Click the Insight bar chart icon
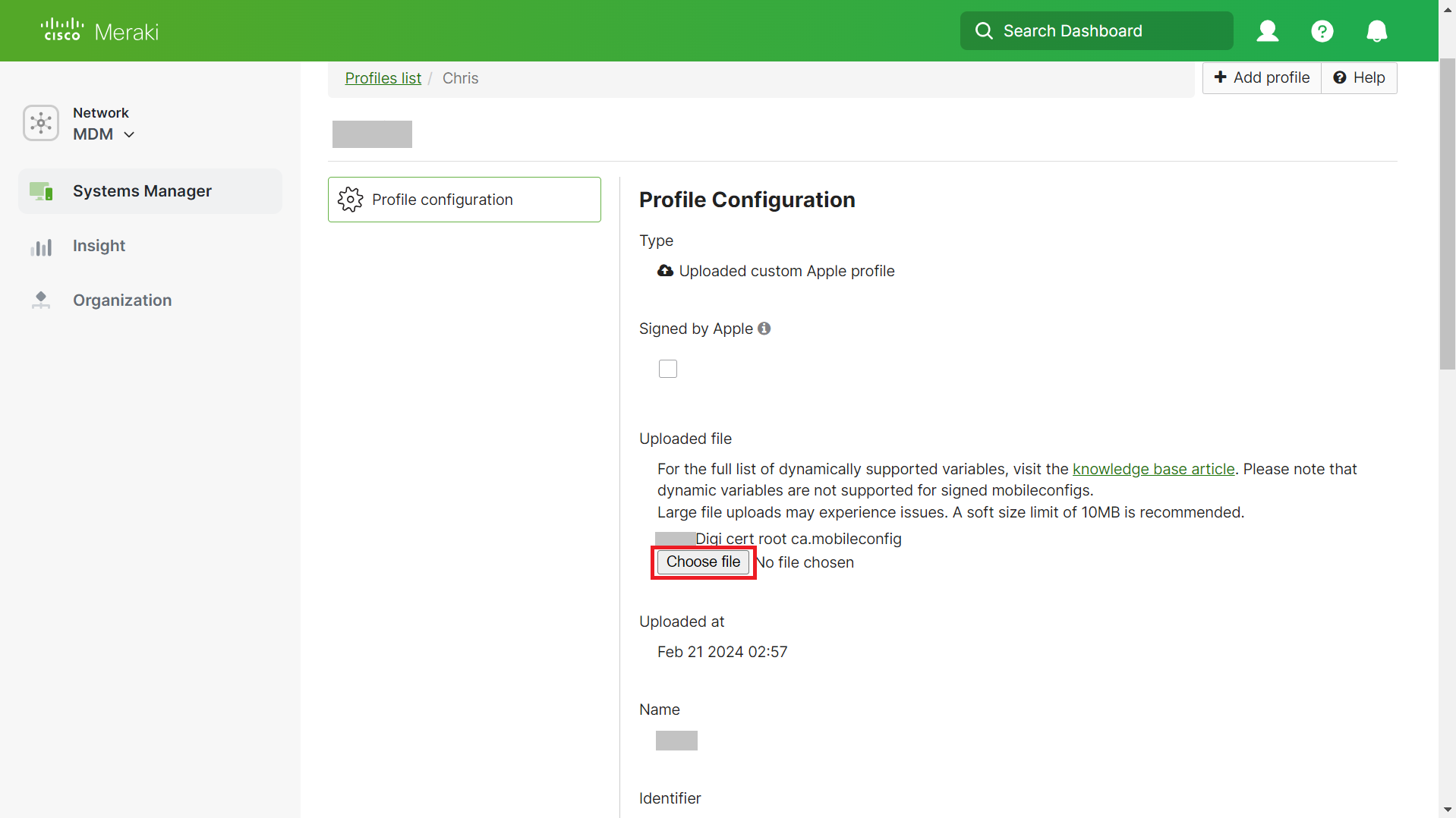This screenshot has height=818, width=1456. 41,247
